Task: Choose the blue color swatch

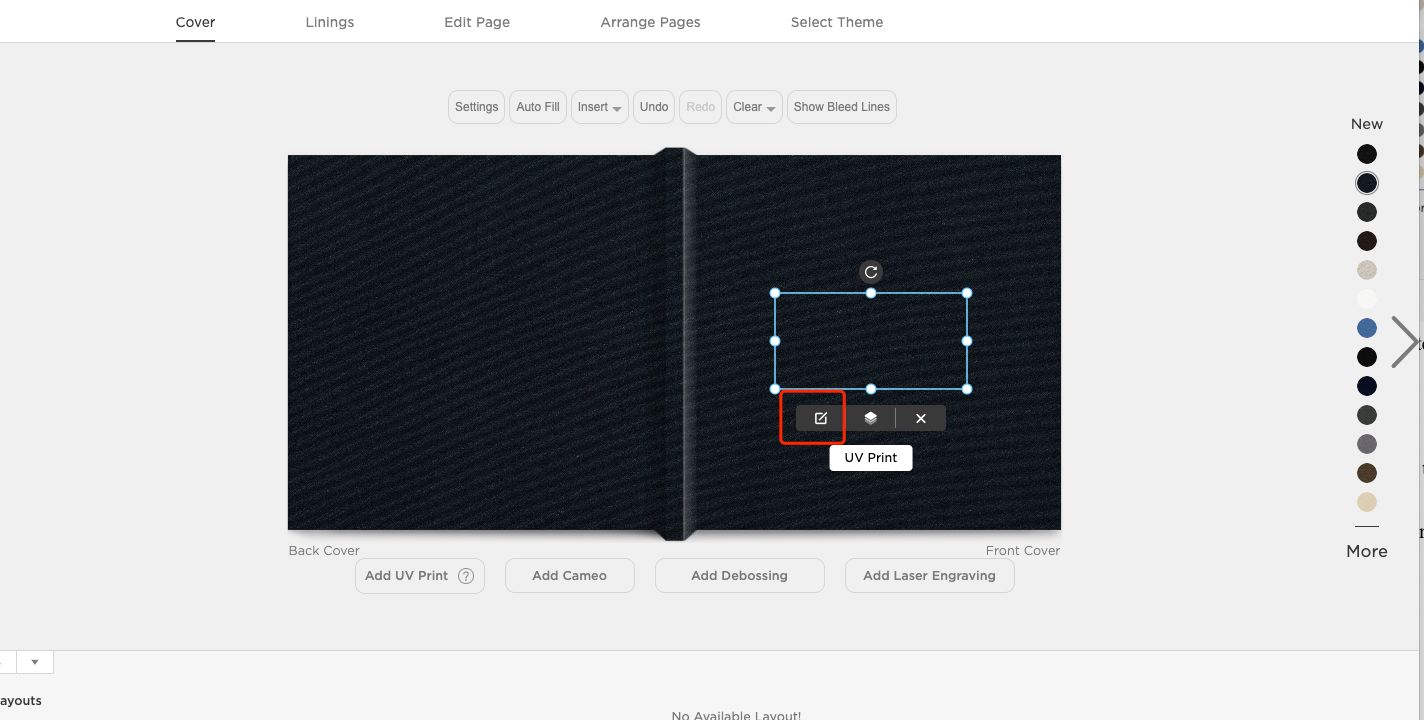Action: pos(1367,328)
